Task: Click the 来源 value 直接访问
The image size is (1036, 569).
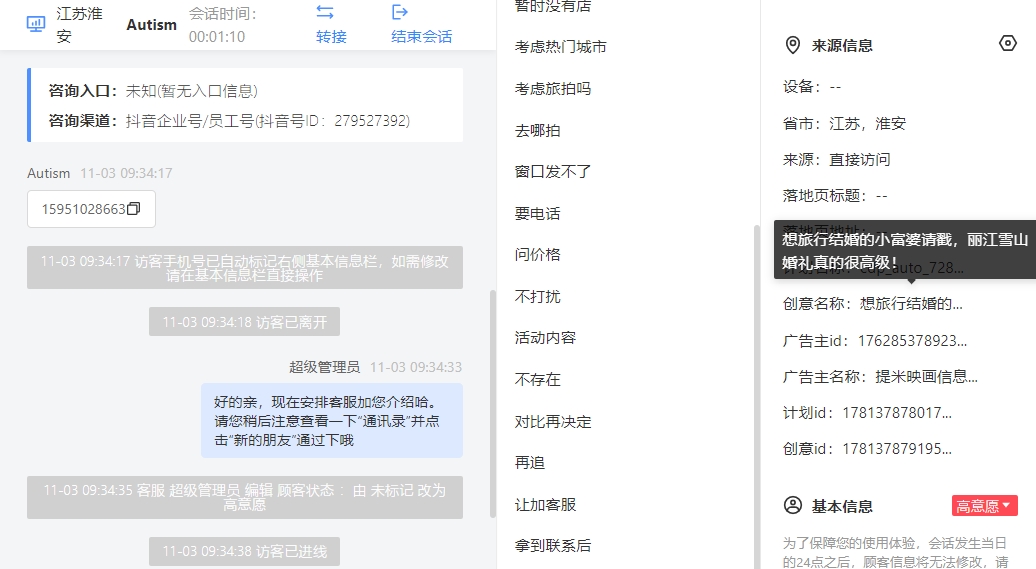Action: (860, 160)
